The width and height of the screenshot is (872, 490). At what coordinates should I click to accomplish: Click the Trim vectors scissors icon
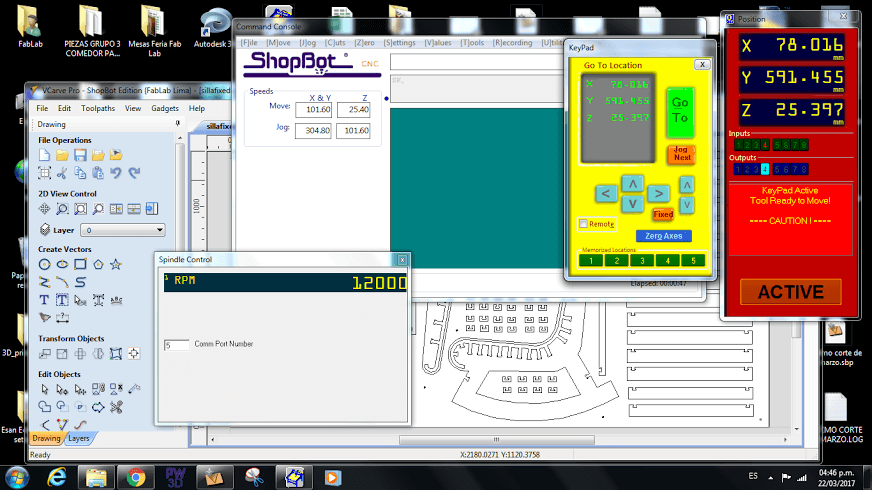116,407
